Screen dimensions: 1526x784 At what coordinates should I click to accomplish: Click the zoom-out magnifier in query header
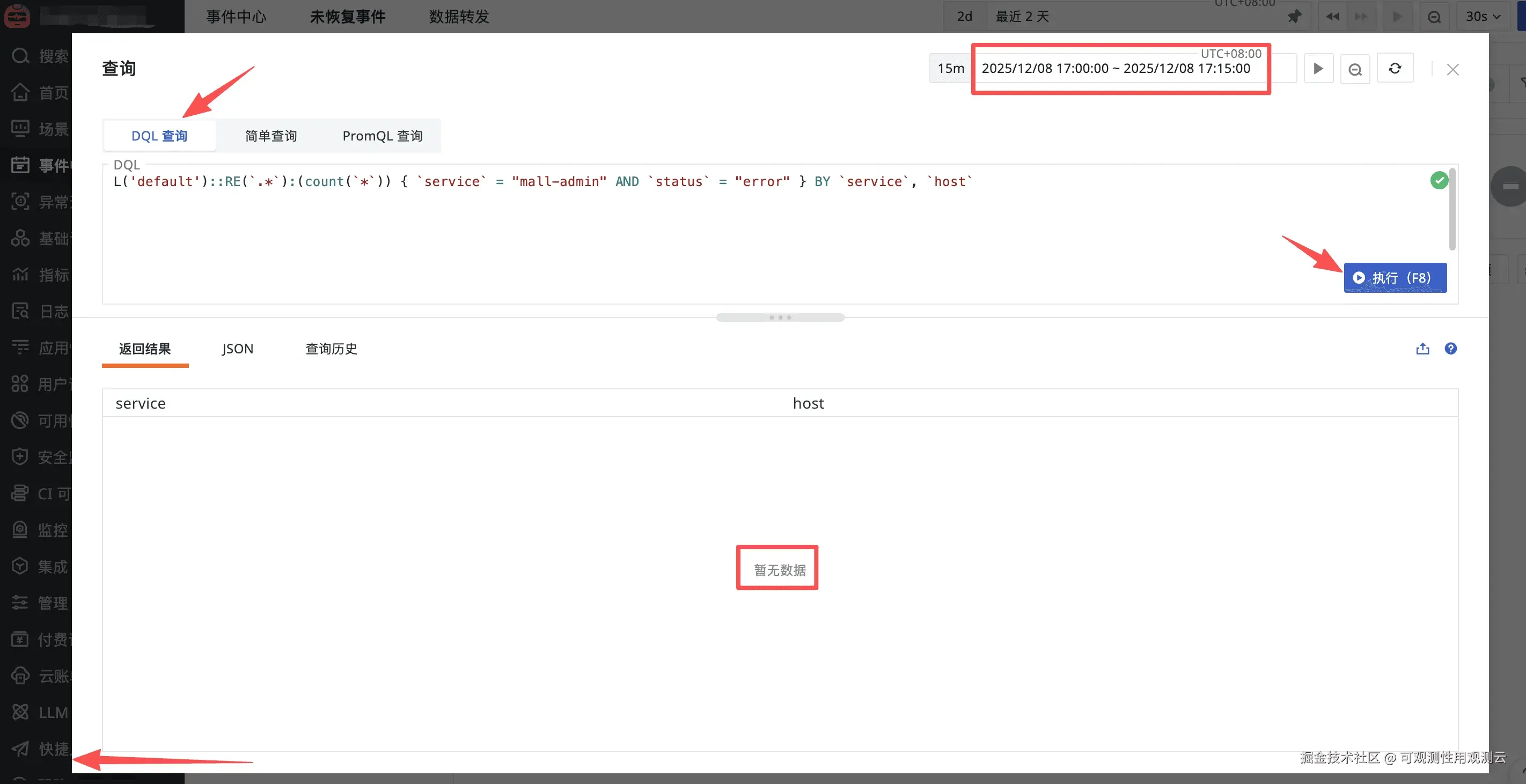(x=1355, y=69)
